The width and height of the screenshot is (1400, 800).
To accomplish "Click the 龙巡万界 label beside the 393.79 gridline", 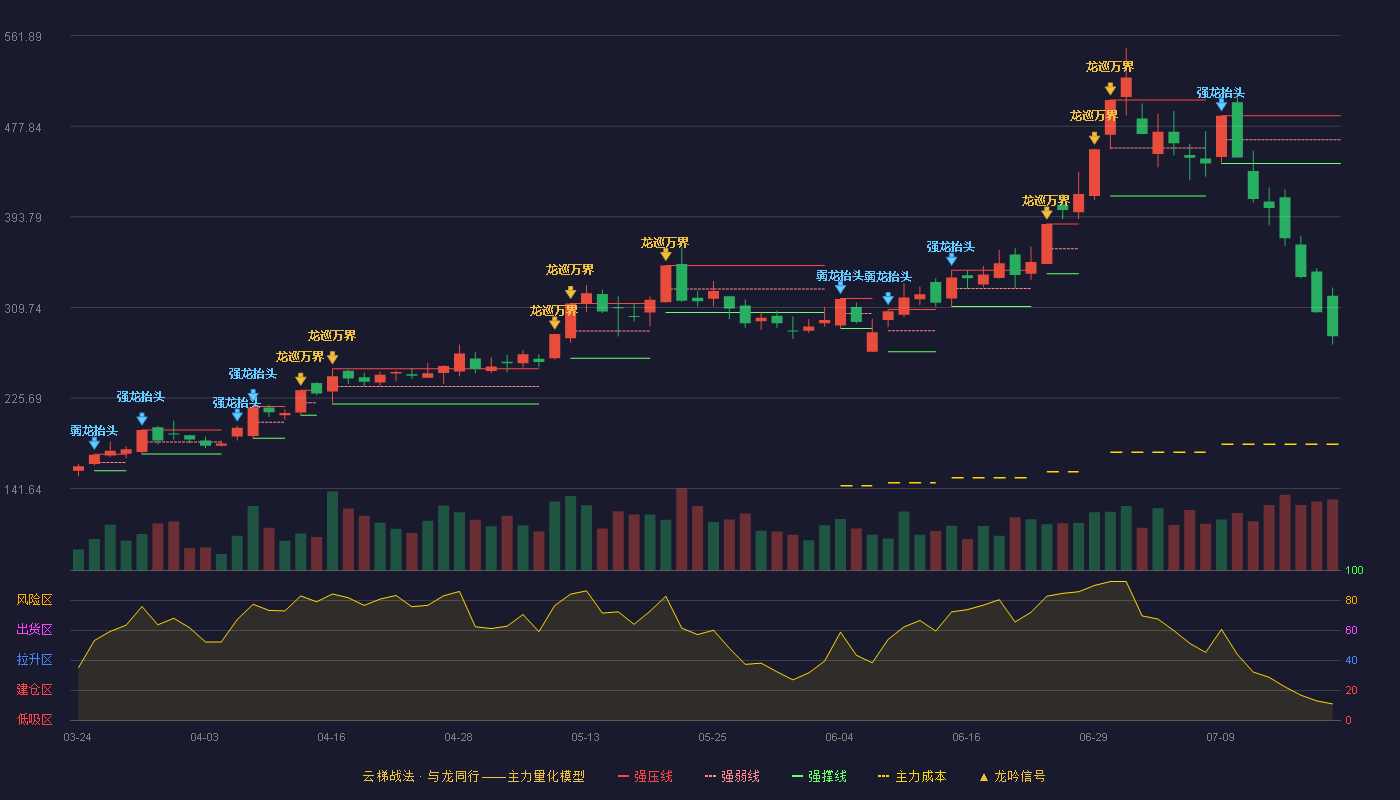I will tap(1046, 201).
